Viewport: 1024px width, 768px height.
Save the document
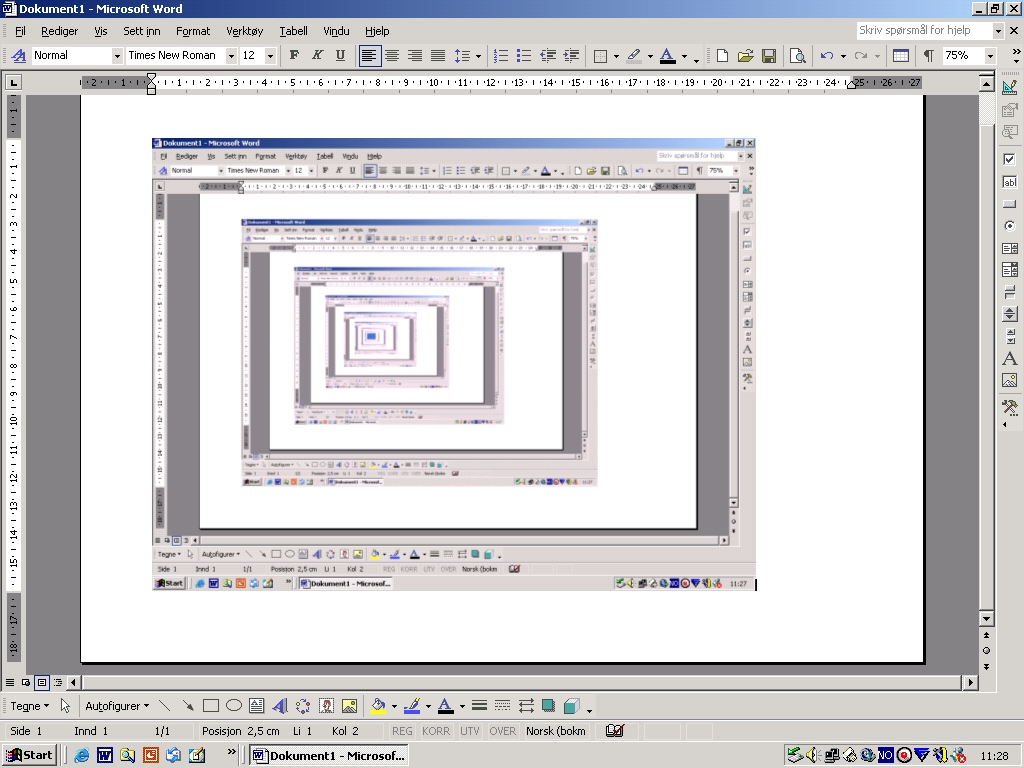click(769, 56)
